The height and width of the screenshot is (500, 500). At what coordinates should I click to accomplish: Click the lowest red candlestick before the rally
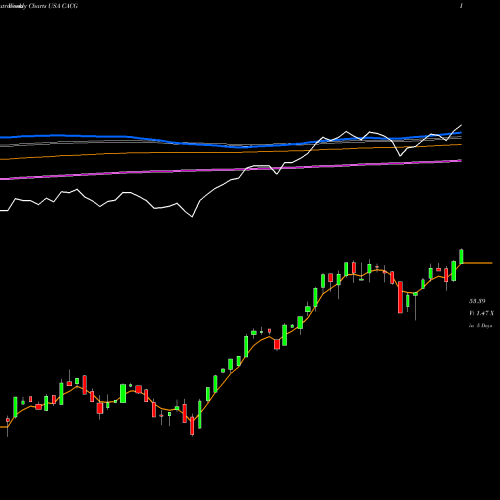pos(192,425)
